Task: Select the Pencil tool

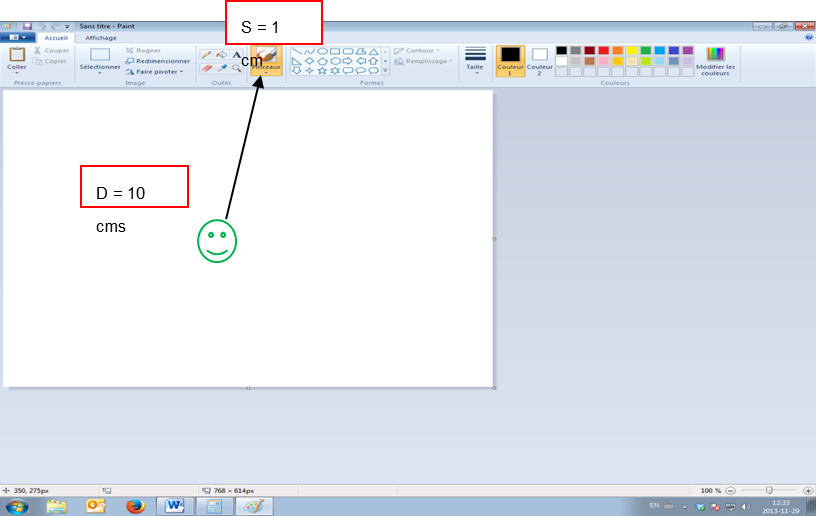Action: click(206, 55)
